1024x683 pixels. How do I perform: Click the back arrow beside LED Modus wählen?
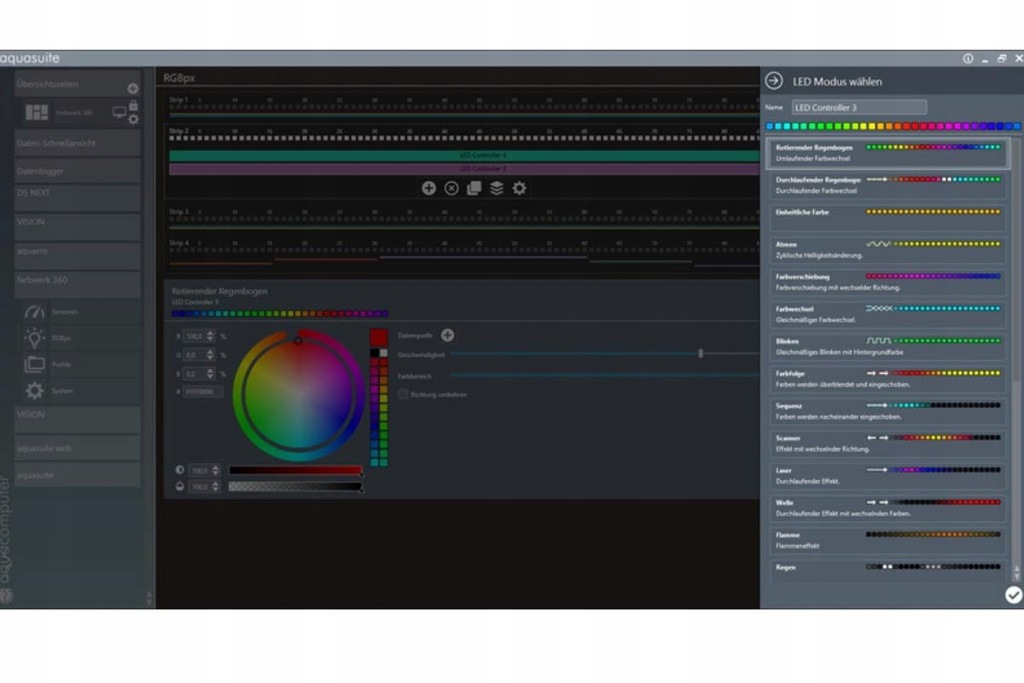coord(773,81)
